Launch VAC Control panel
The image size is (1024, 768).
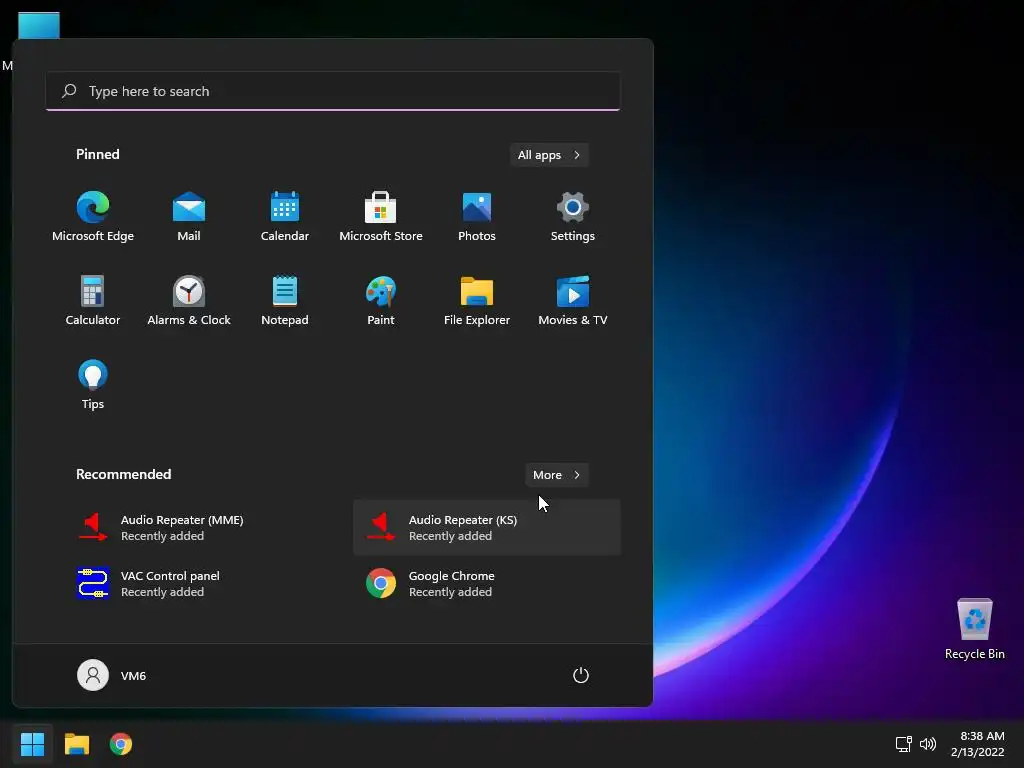(199, 583)
